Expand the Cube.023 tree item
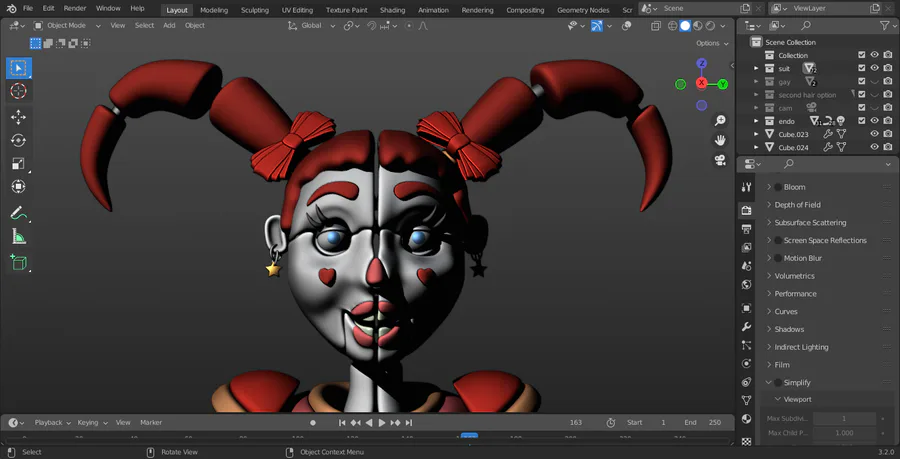This screenshot has width=900, height=459. click(x=756, y=134)
